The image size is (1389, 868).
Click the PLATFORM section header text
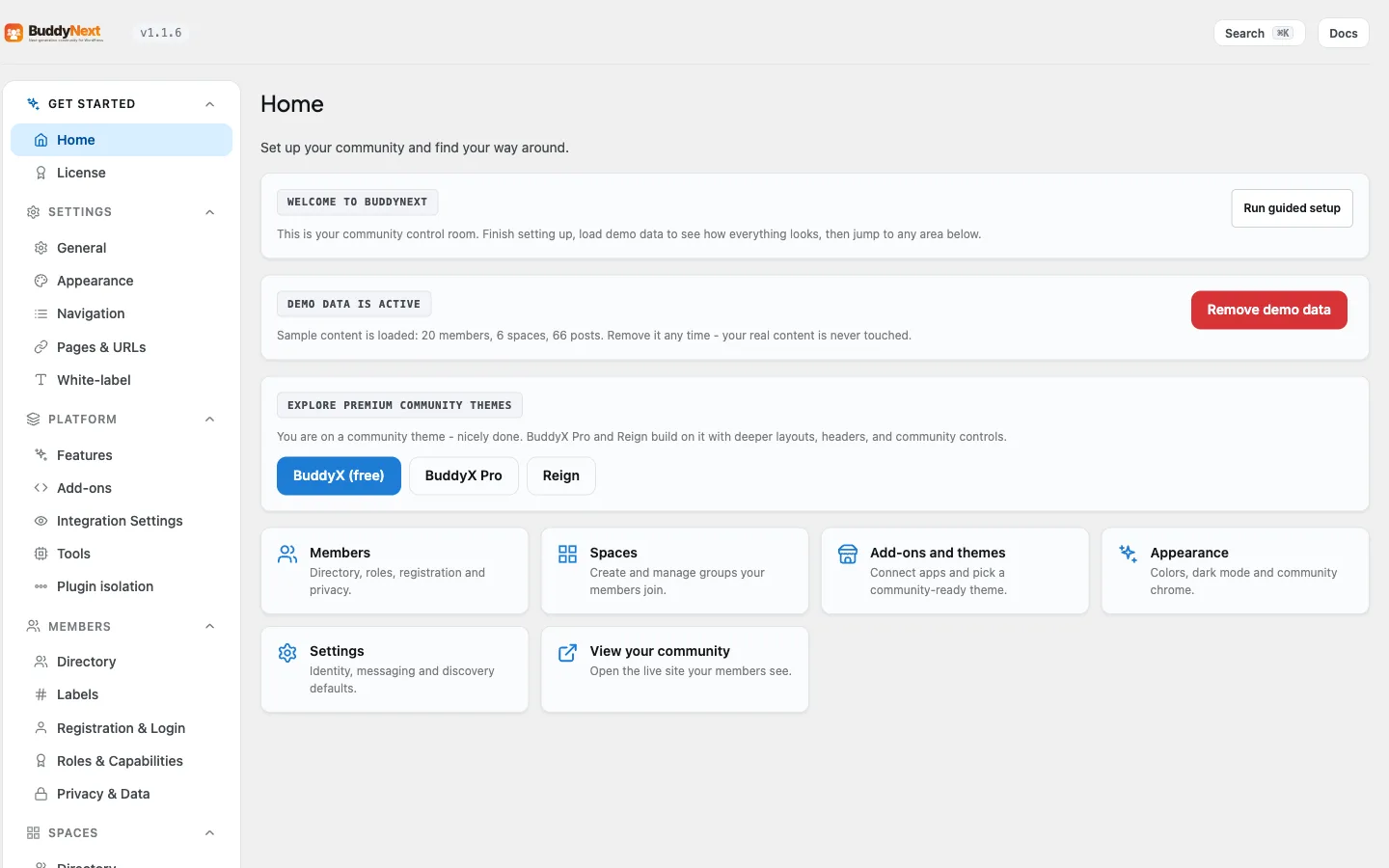(82, 420)
